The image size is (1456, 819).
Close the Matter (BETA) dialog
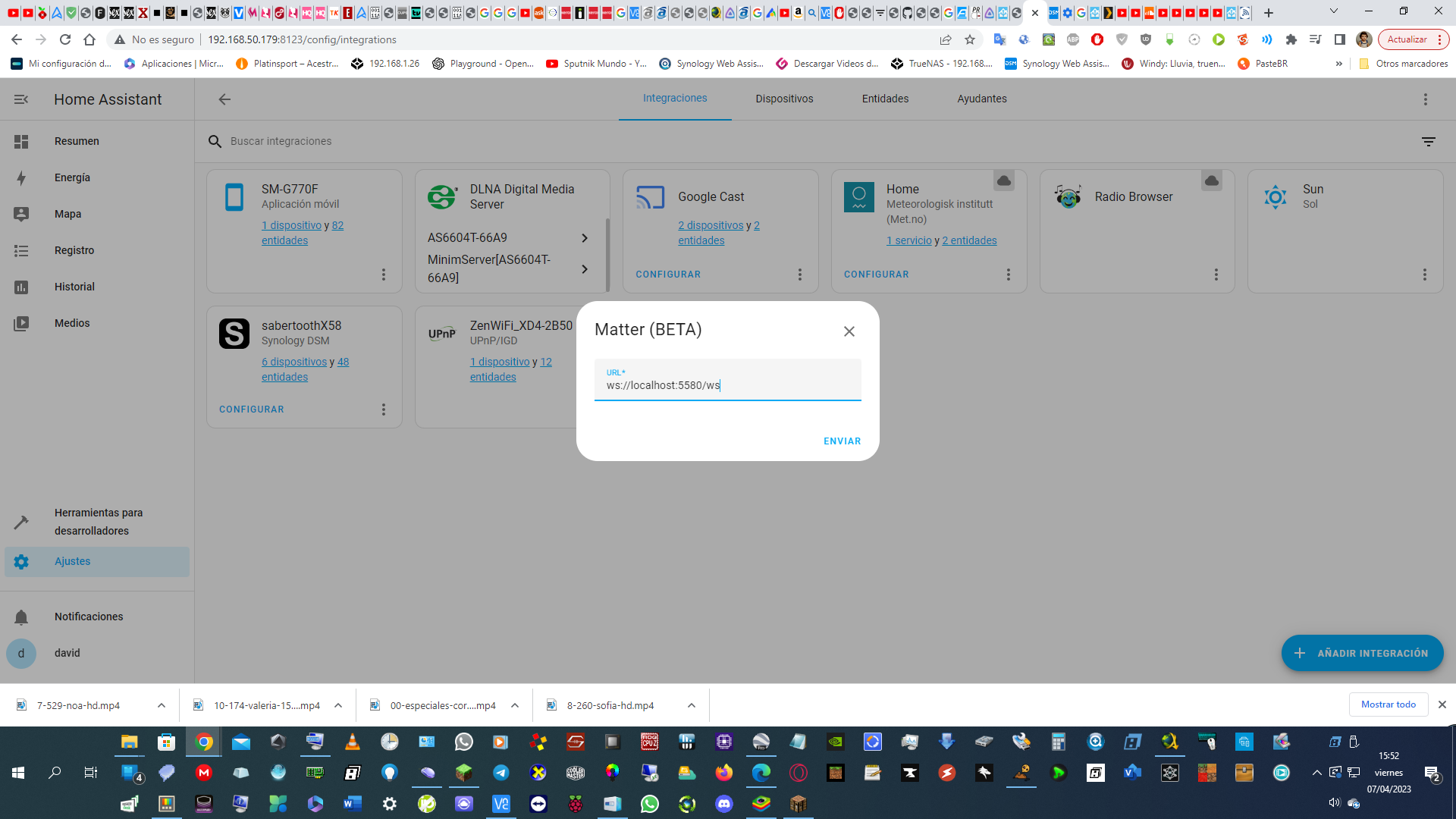point(849,331)
